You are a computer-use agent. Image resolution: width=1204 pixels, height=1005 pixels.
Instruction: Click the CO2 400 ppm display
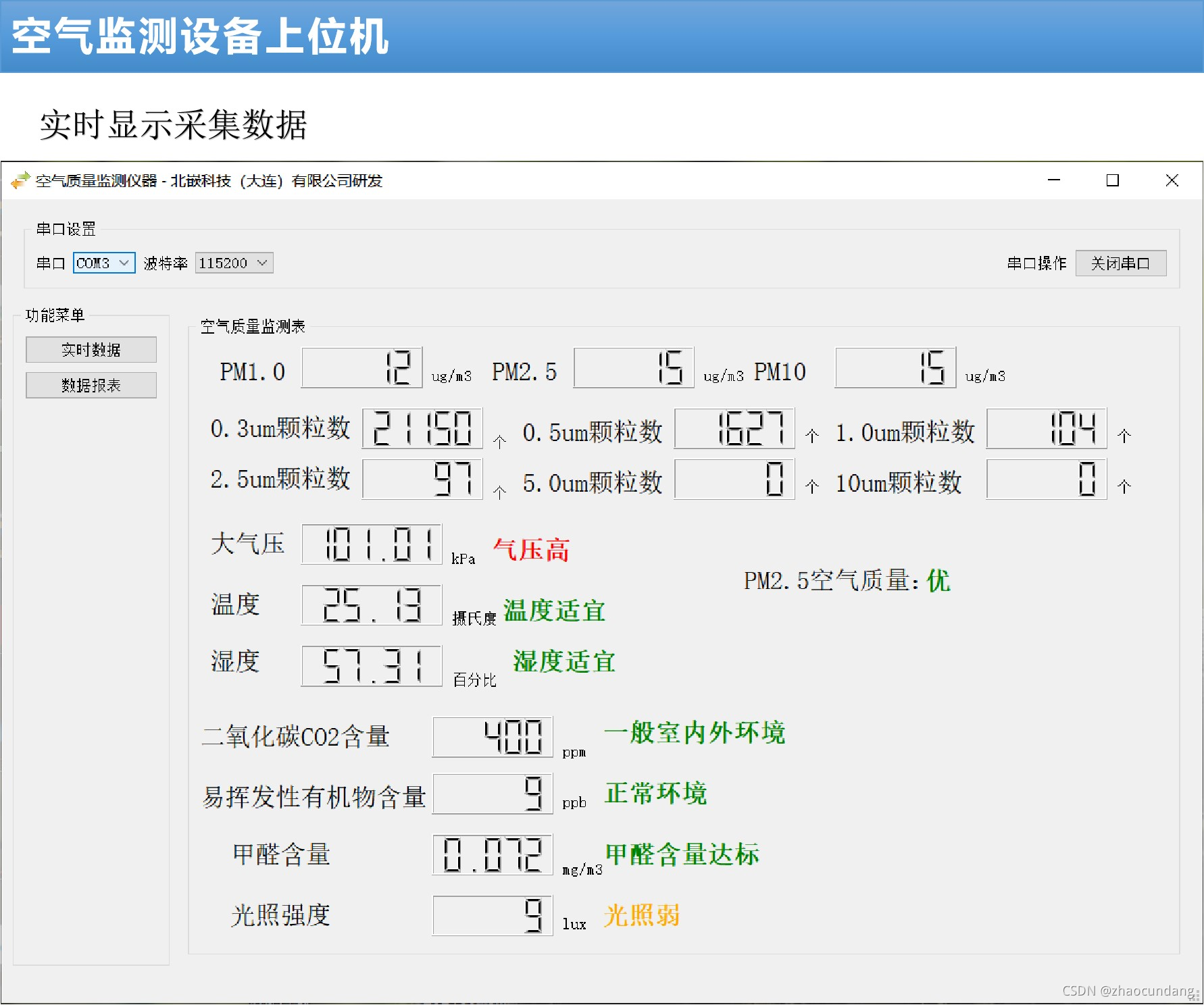(493, 737)
